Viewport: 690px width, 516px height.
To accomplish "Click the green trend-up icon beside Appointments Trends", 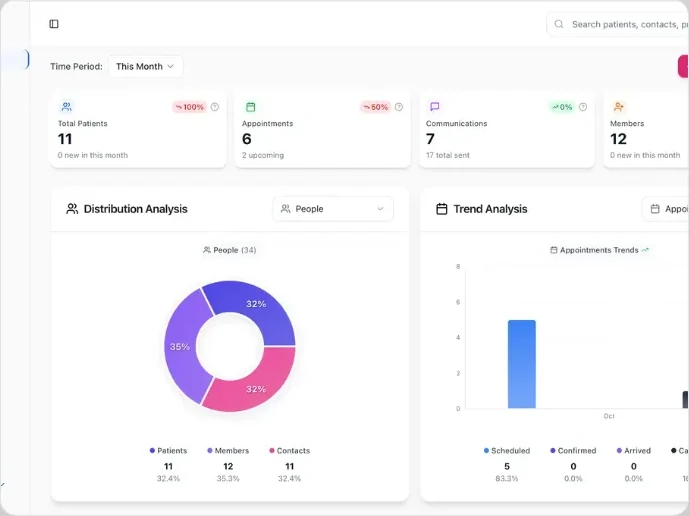I will (645, 250).
